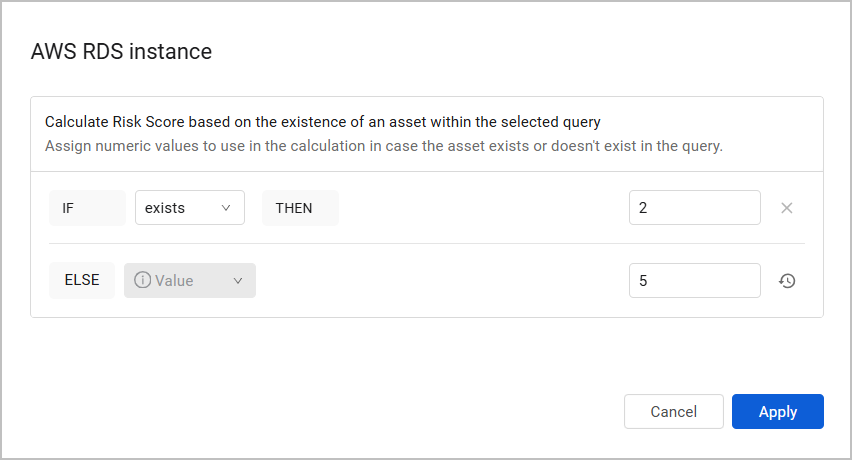The image size is (852, 460).
Task: Click the AWS RDS instance title
Action: pos(121,52)
